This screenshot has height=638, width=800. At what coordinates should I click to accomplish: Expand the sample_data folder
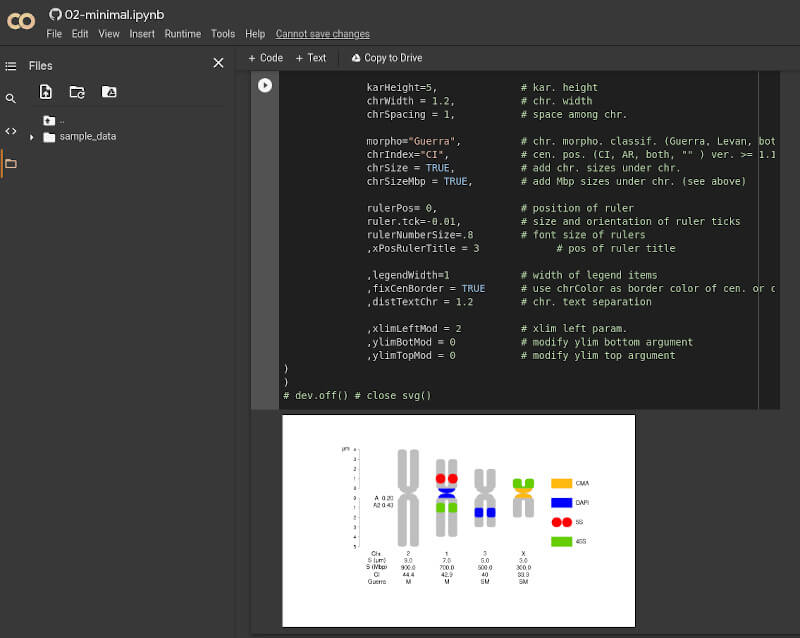(32, 137)
